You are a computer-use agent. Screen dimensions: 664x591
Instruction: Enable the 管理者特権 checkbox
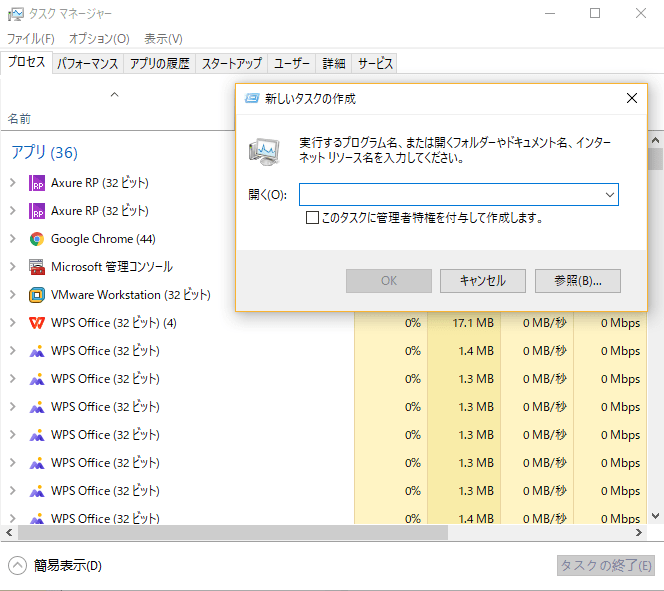pos(312,218)
